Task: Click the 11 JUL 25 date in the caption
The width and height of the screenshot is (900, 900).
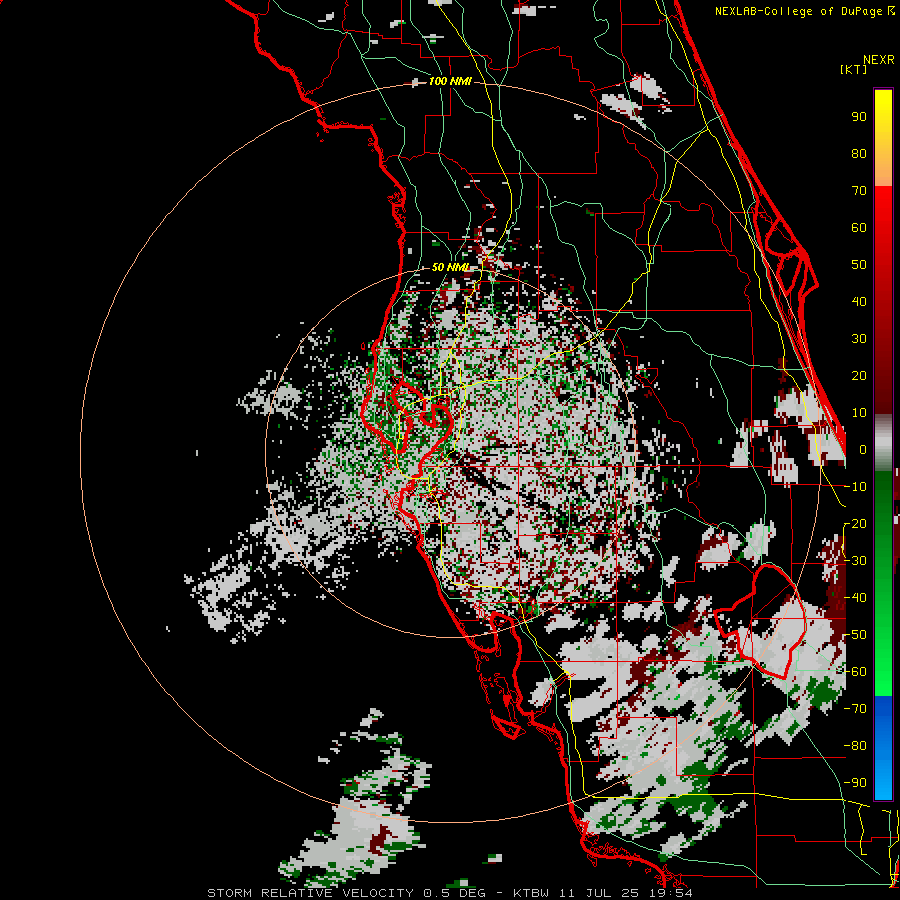Action: click(x=598, y=893)
